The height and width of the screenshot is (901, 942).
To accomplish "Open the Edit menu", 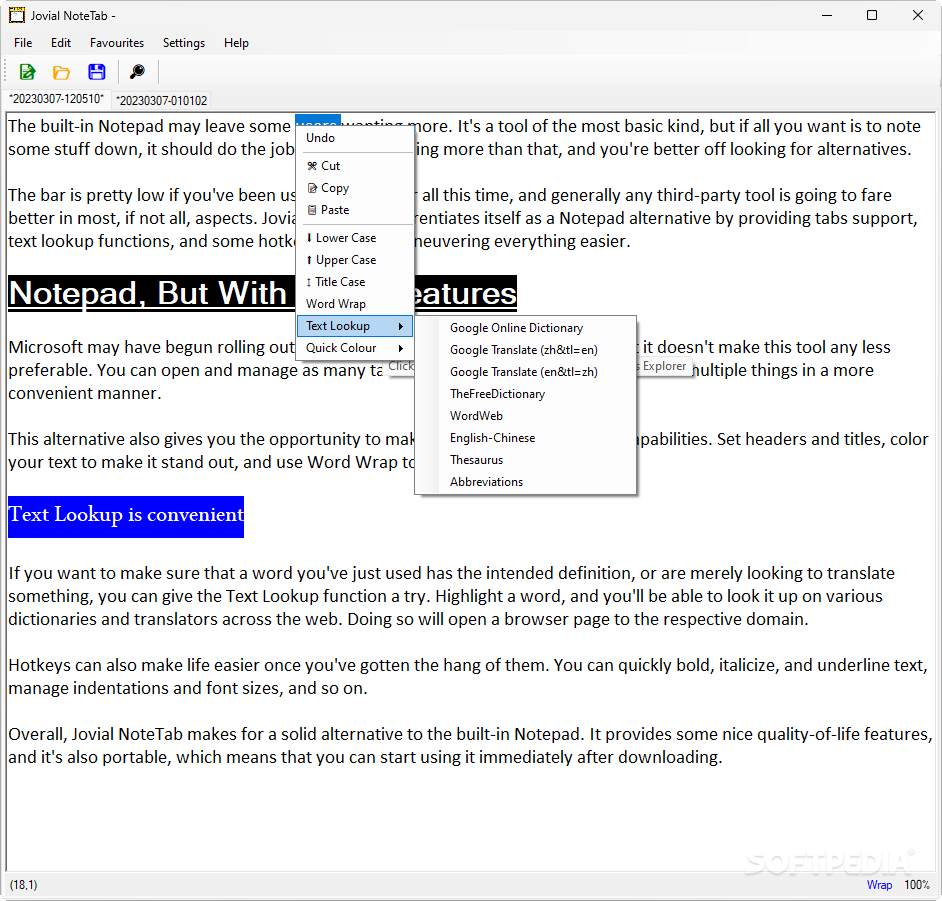I will pyautogui.click(x=61, y=43).
